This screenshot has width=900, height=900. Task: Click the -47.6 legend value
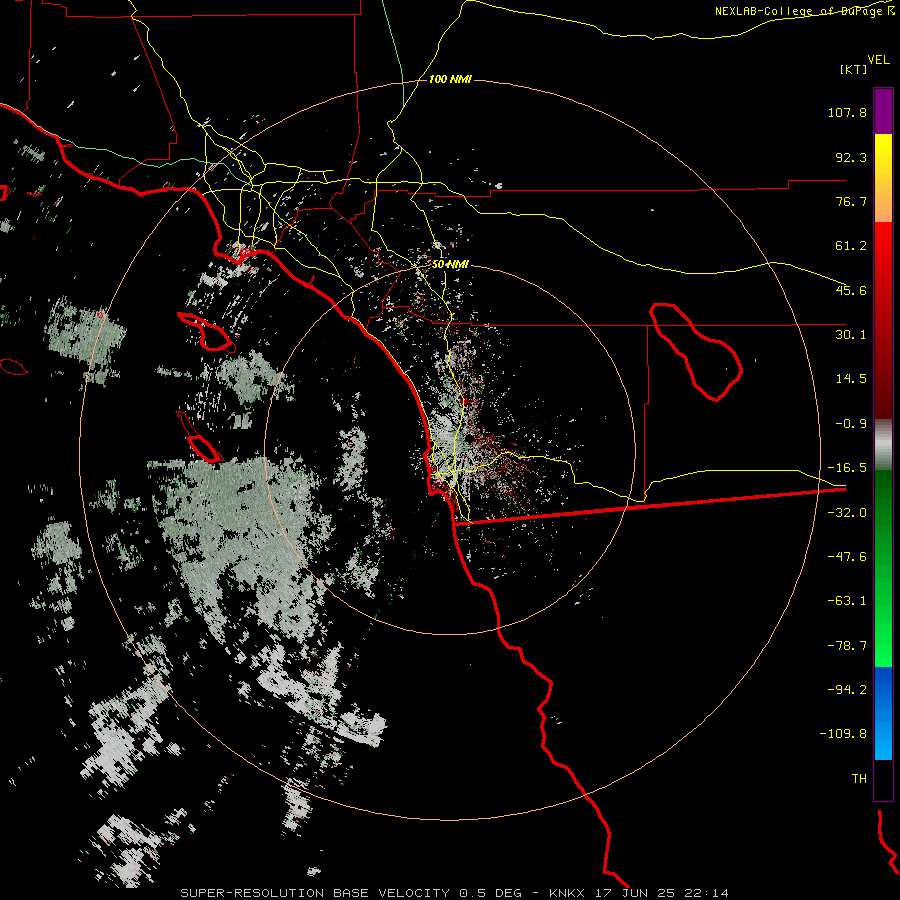(x=847, y=557)
